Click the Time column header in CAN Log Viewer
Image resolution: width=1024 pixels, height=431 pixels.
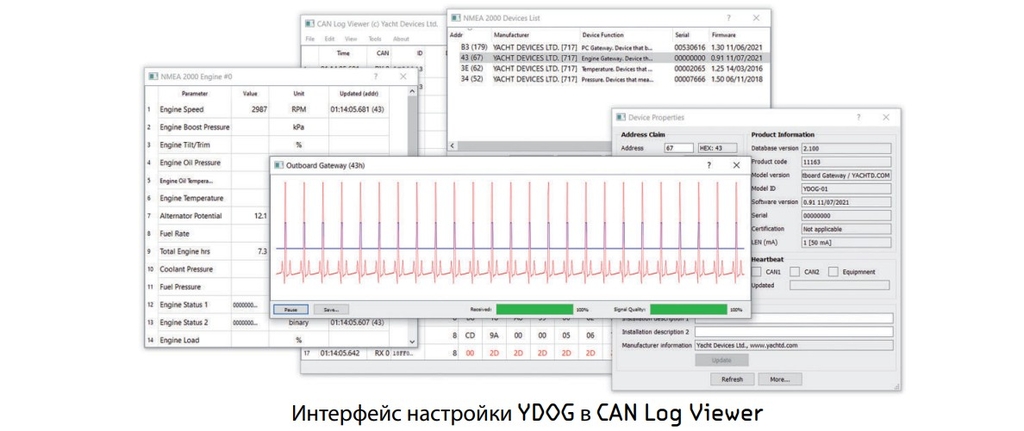tap(343, 54)
